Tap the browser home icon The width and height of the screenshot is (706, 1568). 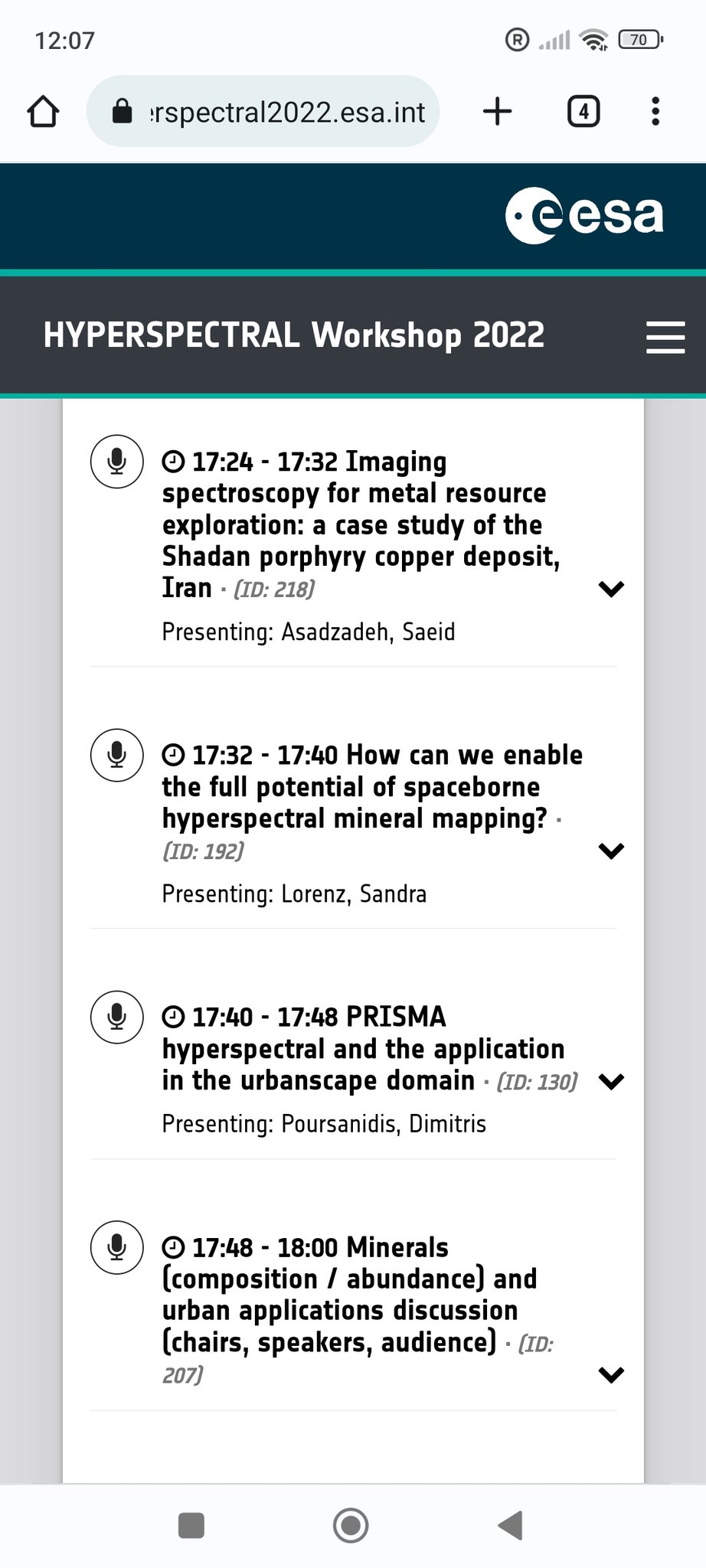coord(43,112)
